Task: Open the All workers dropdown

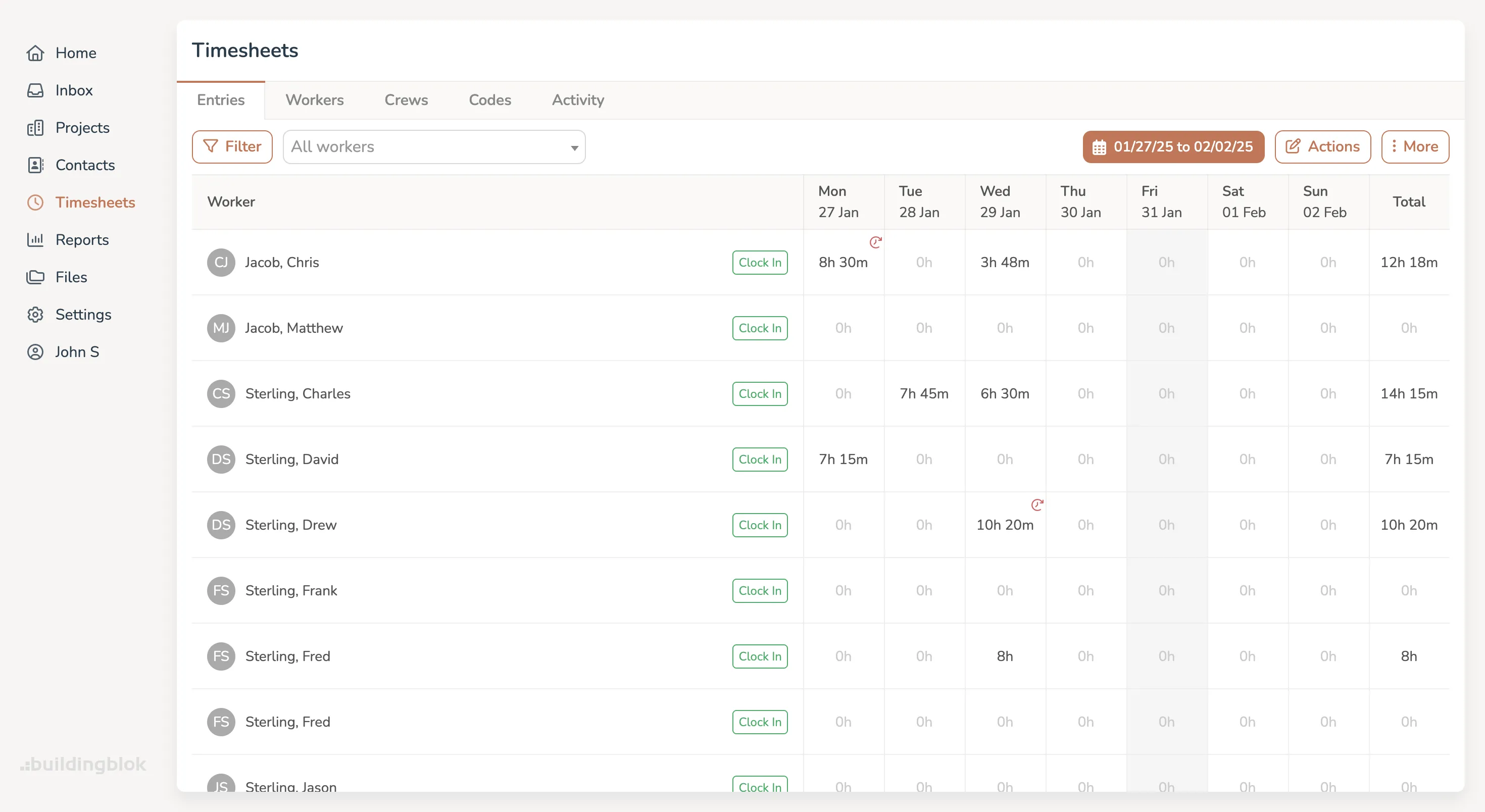Action: [x=434, y=146]
